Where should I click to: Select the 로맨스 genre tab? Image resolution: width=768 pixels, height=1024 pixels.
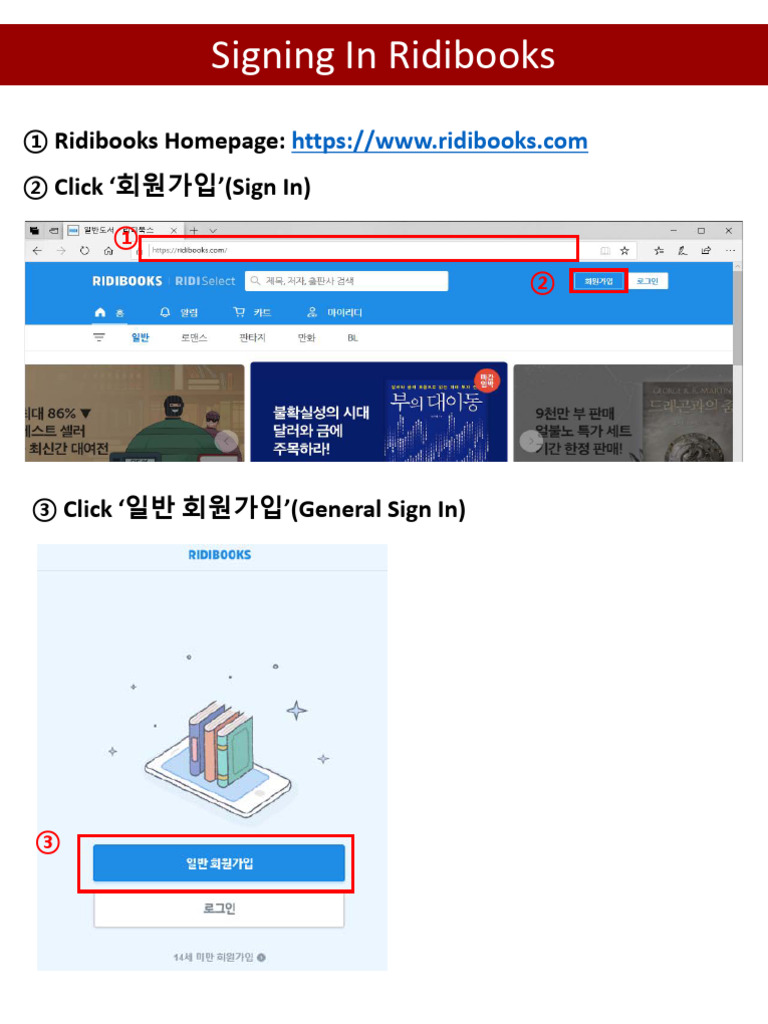click(194, 338)
